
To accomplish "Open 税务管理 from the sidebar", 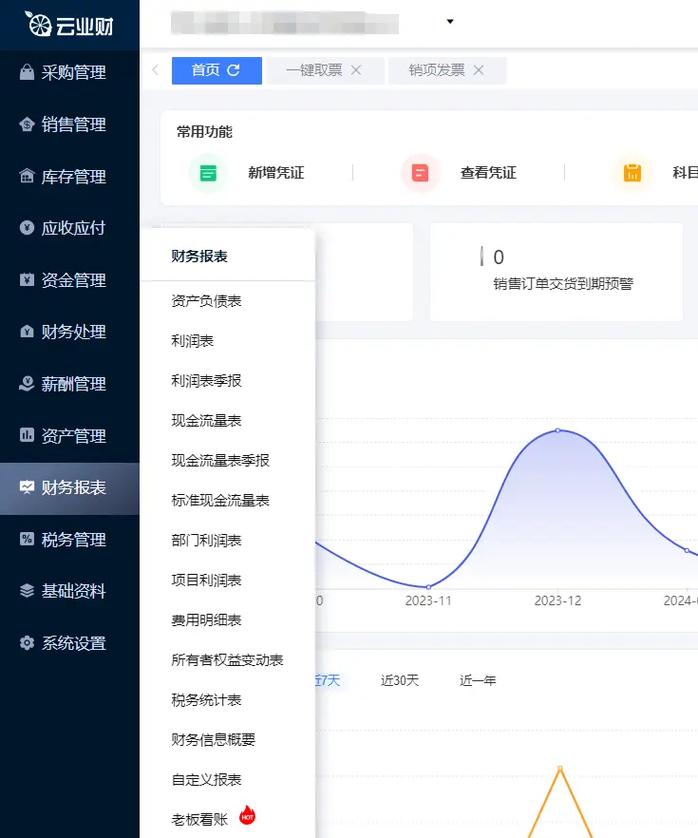I will [x=72, y=540].
